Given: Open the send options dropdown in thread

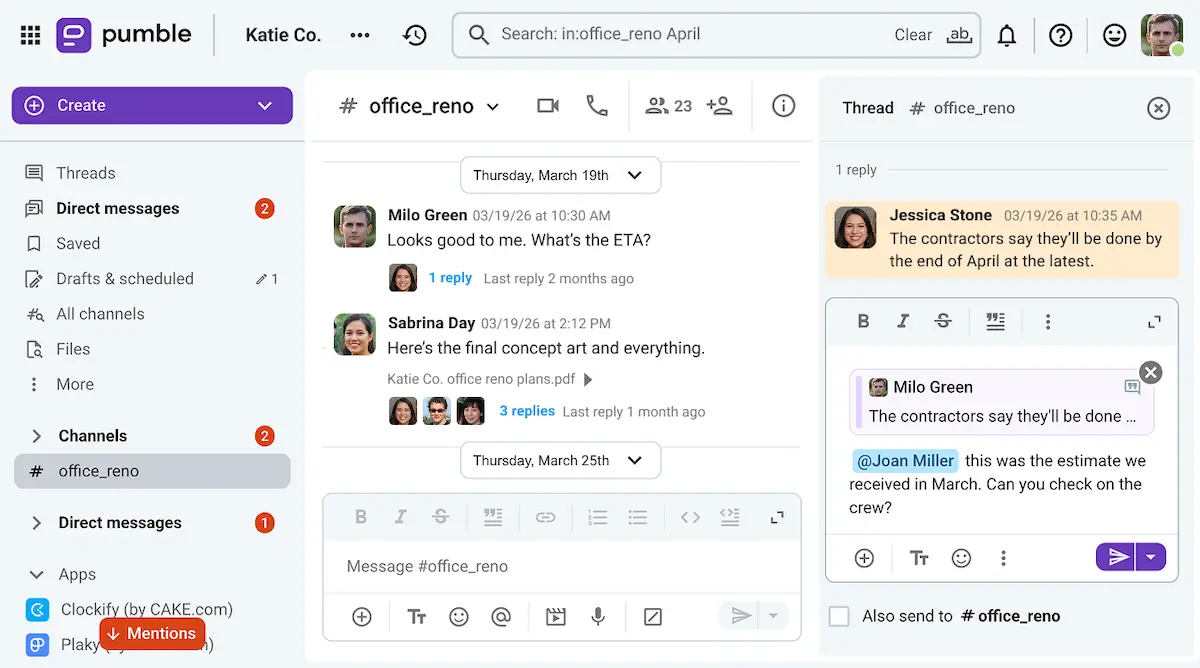Looking at the screenshot, I should point(1151,557).
